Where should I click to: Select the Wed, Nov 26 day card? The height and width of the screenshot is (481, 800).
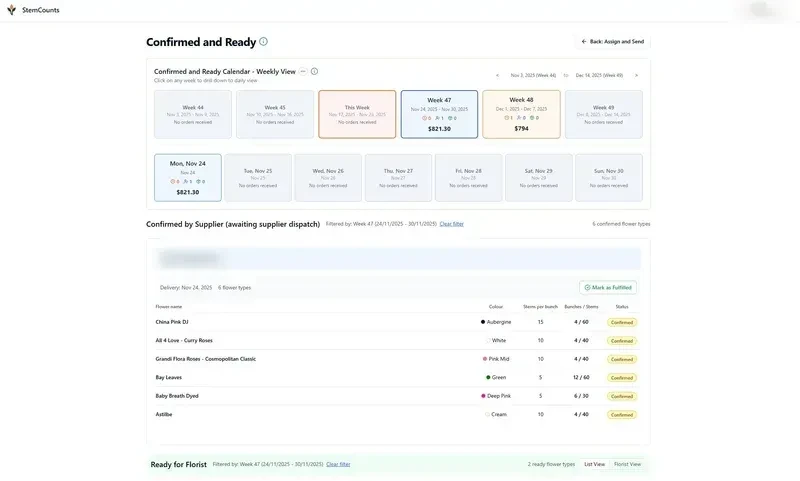coord(328,178)
